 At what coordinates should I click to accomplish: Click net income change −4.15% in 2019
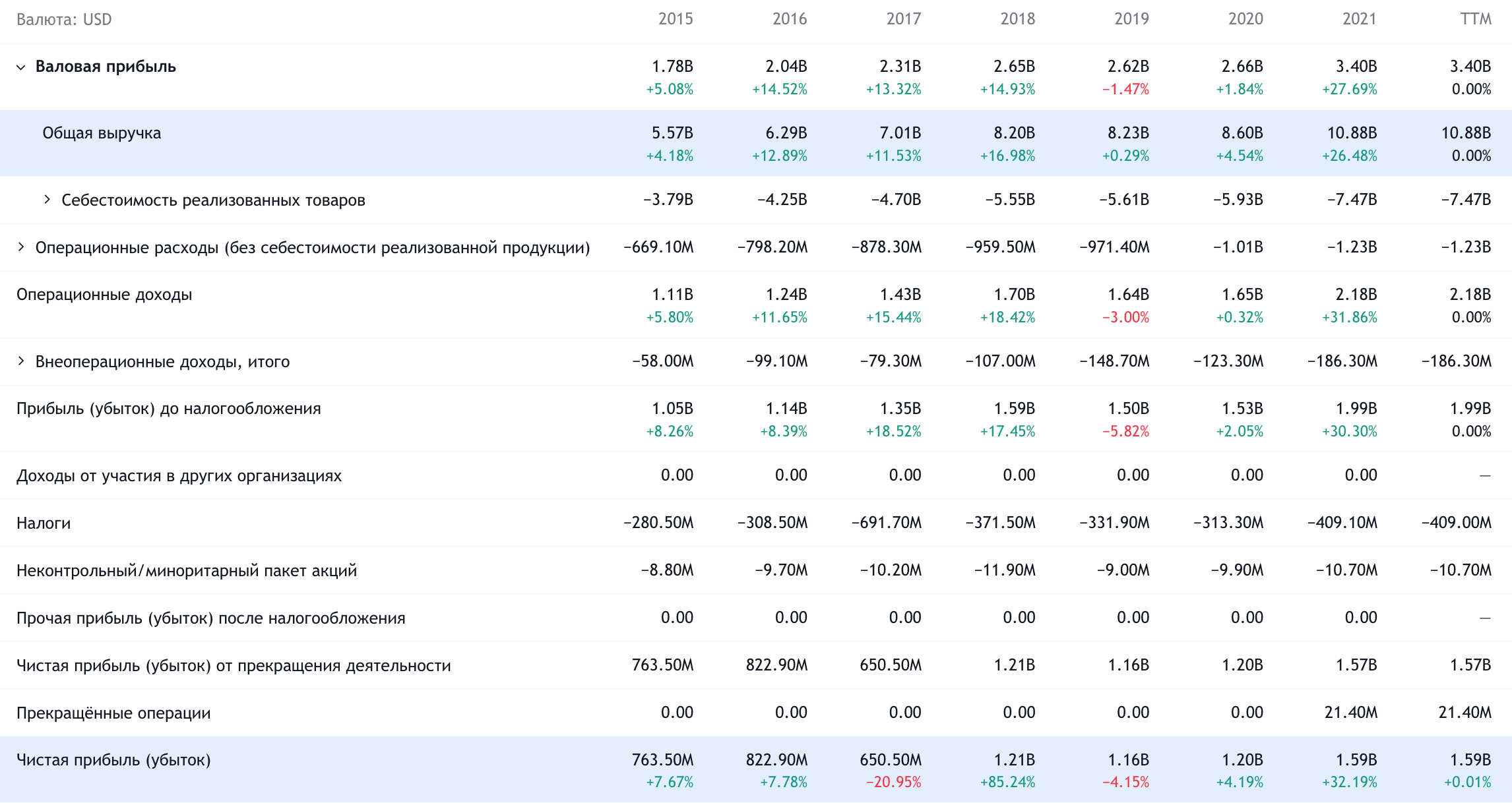coord(1125,783)
